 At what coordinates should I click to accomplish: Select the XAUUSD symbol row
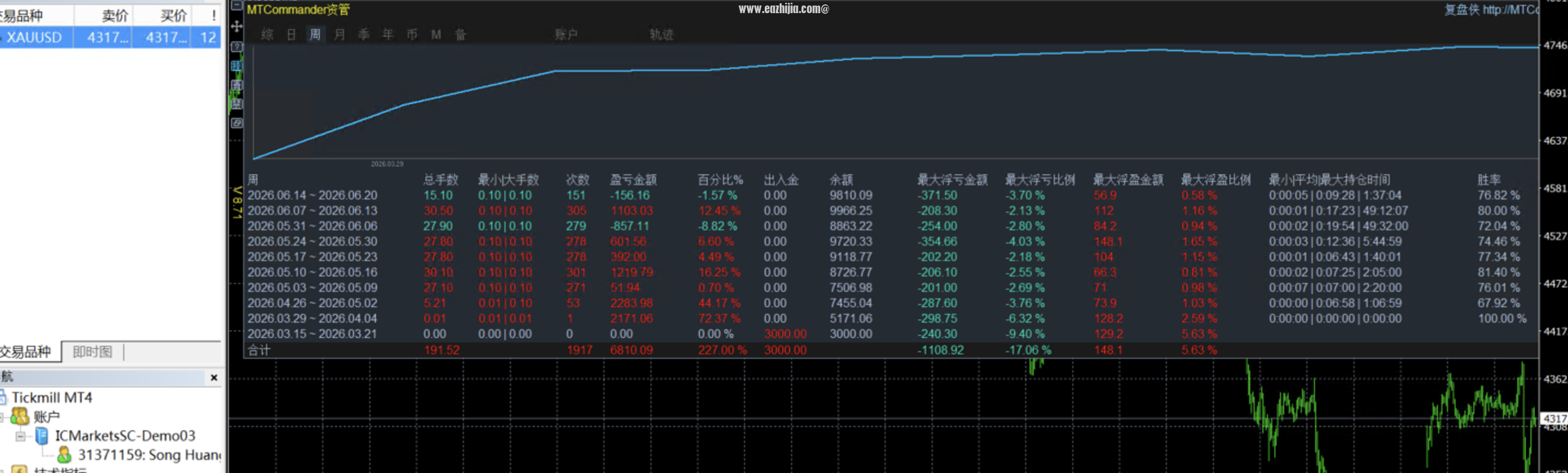[110, 37]
